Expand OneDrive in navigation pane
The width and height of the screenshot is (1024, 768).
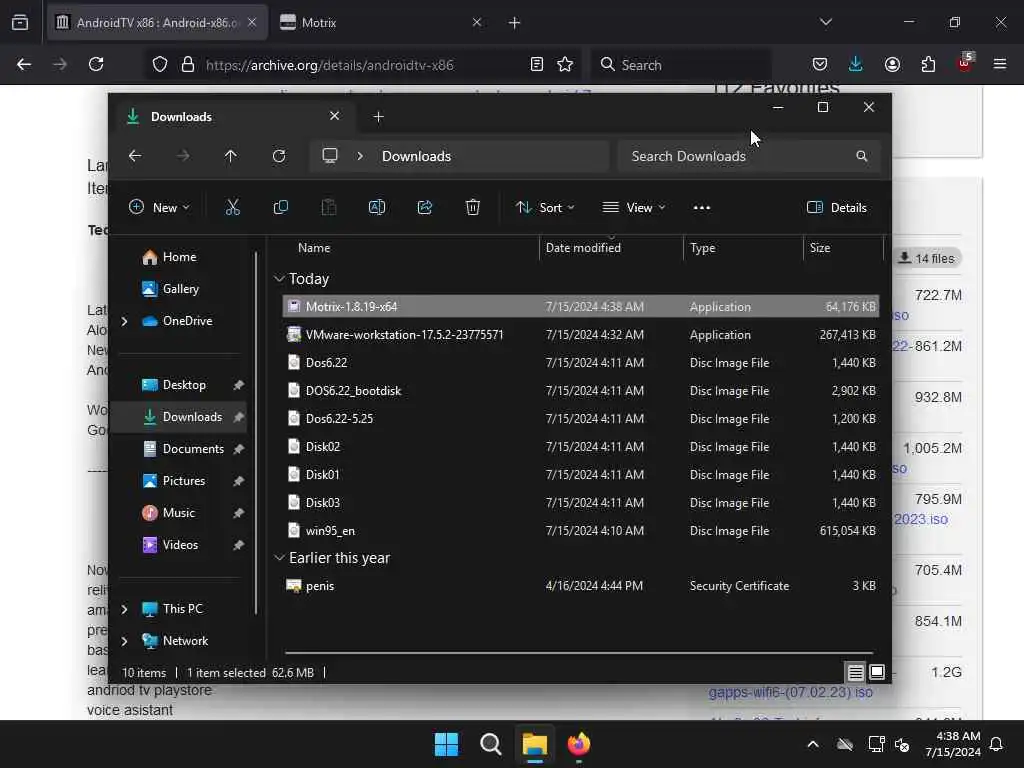pyautogui.click(x=125, y=321)
